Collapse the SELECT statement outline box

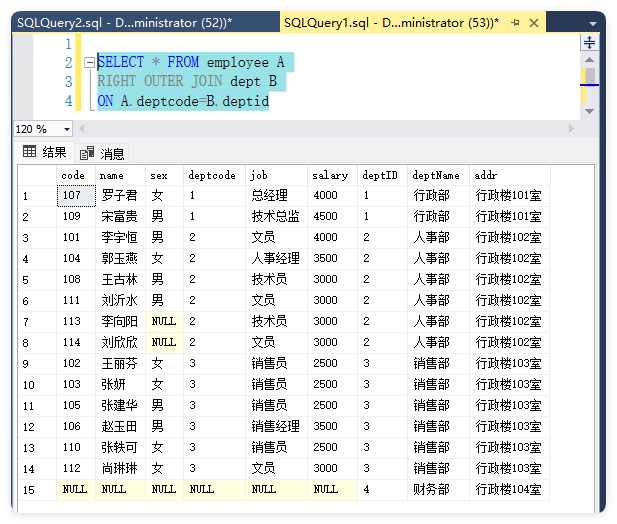90,62
